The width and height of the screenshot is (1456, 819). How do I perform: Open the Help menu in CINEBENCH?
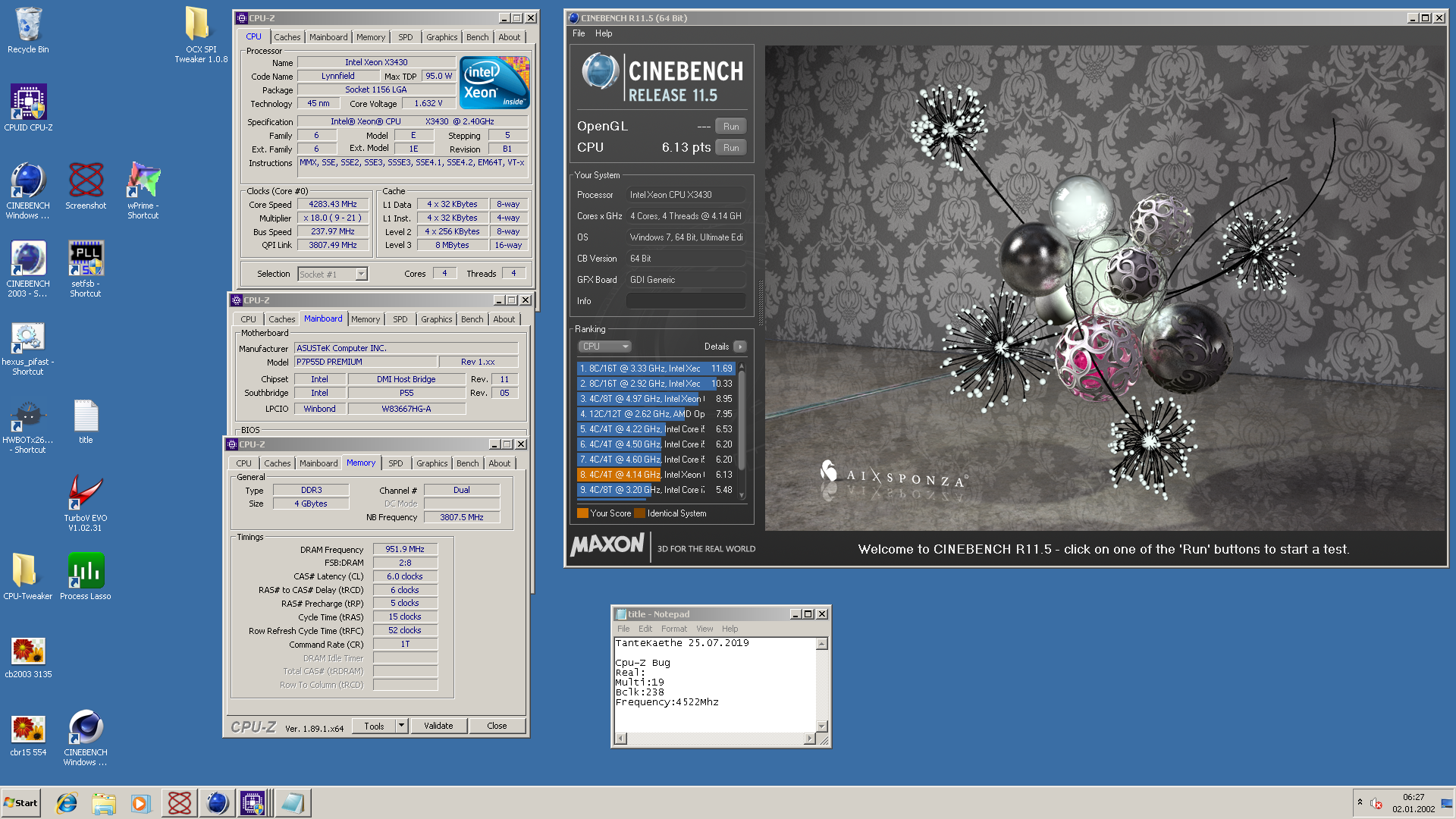pos(604,33)
